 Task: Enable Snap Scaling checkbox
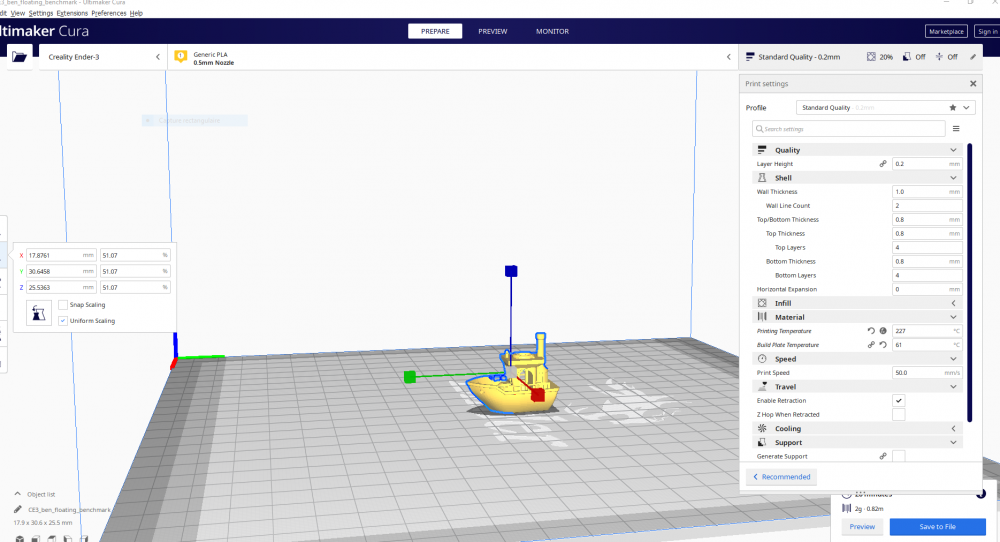(x=62, y=305)
